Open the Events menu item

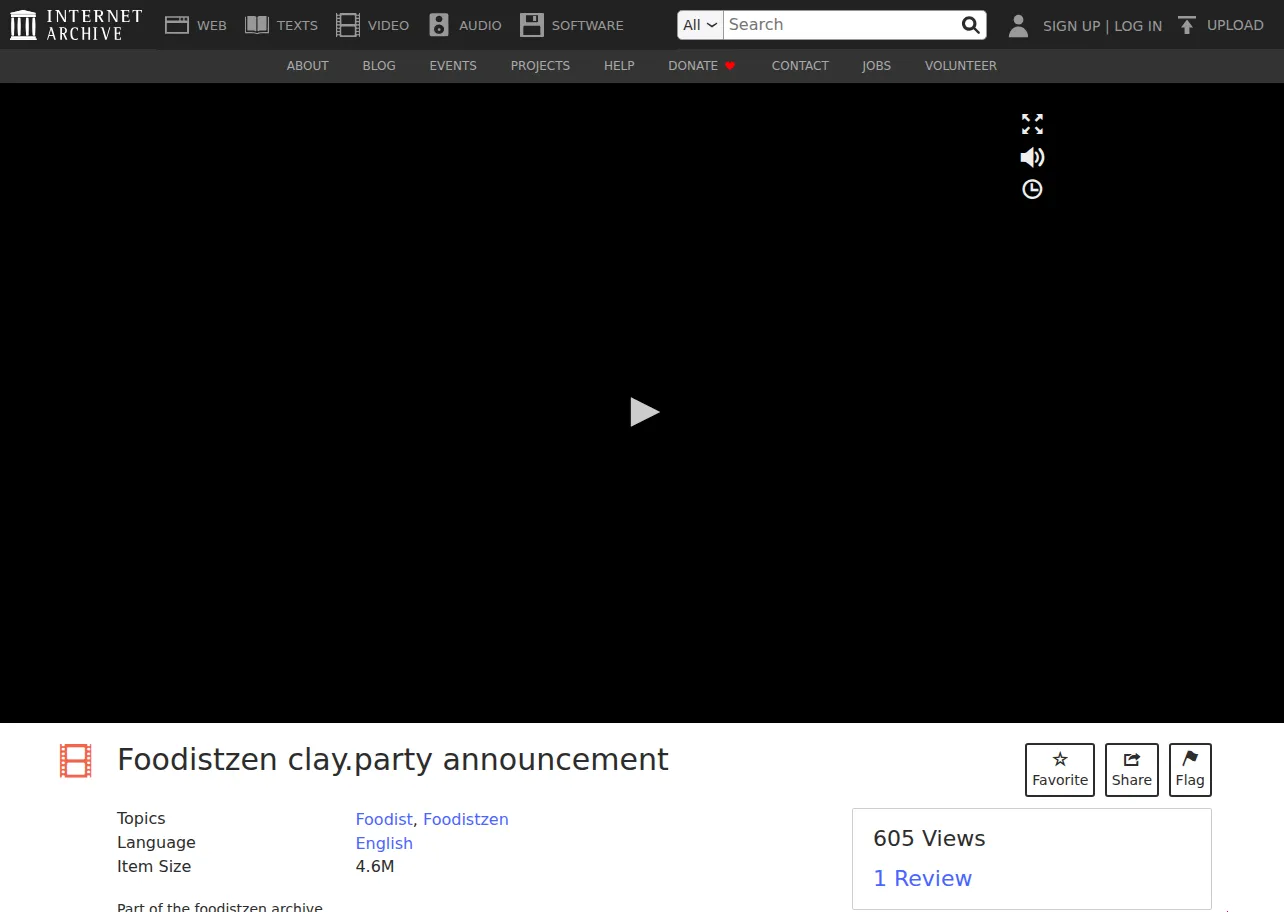(x=453, y=66)
